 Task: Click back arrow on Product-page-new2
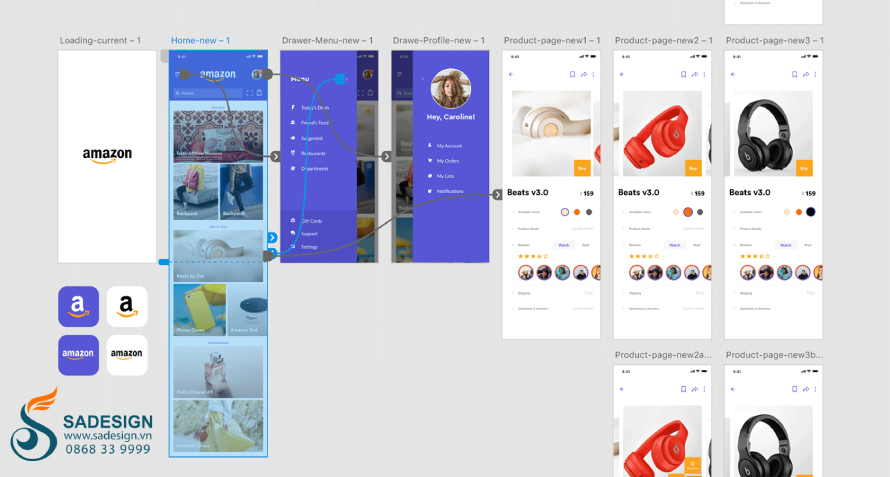(x=622, y=74)
